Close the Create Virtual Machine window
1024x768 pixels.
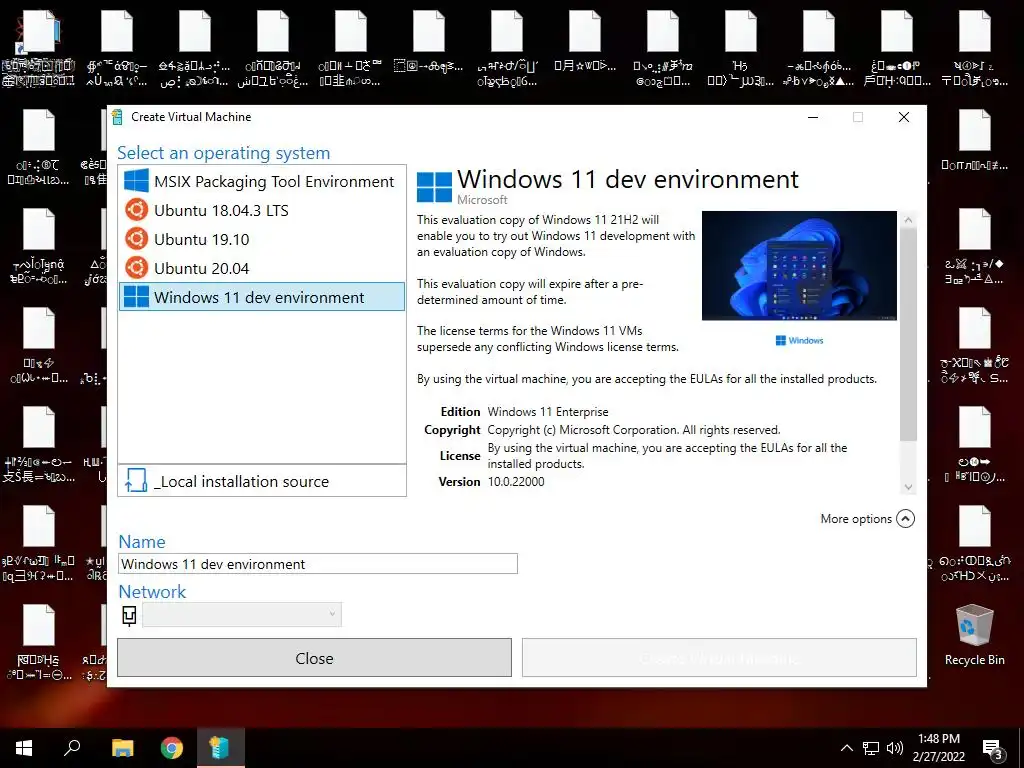[x=904, y=117]
